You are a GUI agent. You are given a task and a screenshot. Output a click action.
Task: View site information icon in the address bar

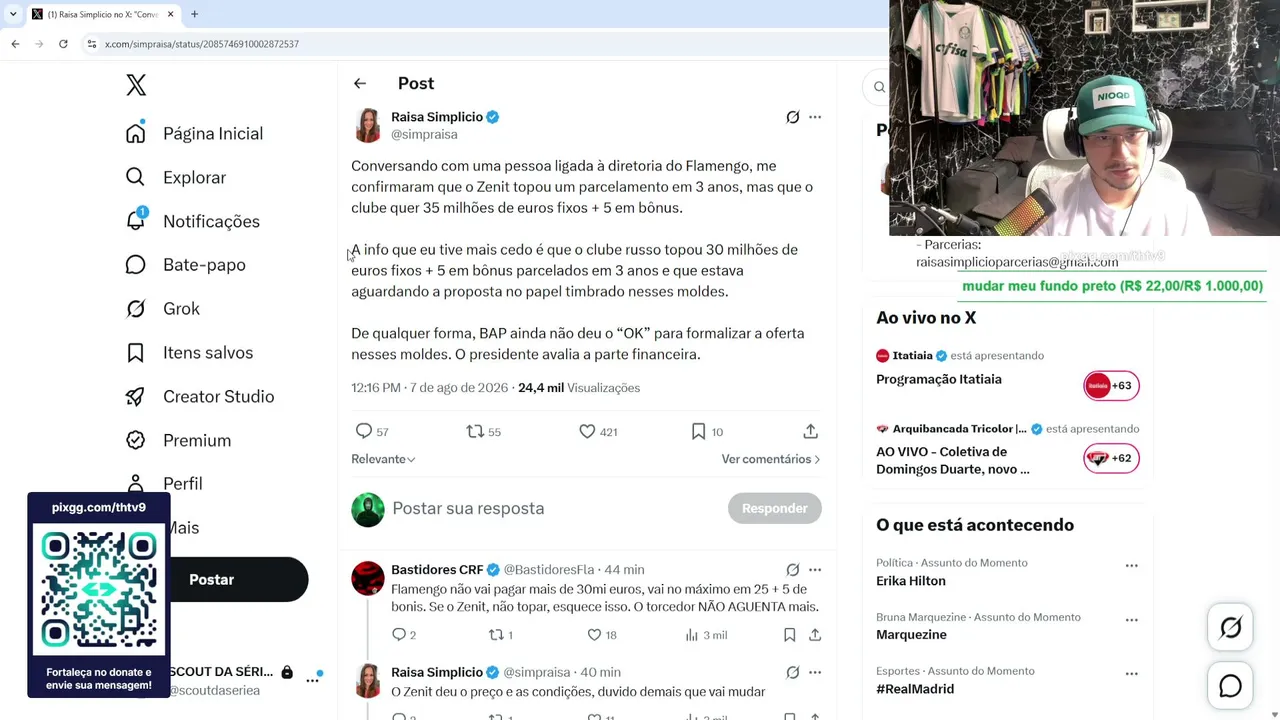[91, 44]
